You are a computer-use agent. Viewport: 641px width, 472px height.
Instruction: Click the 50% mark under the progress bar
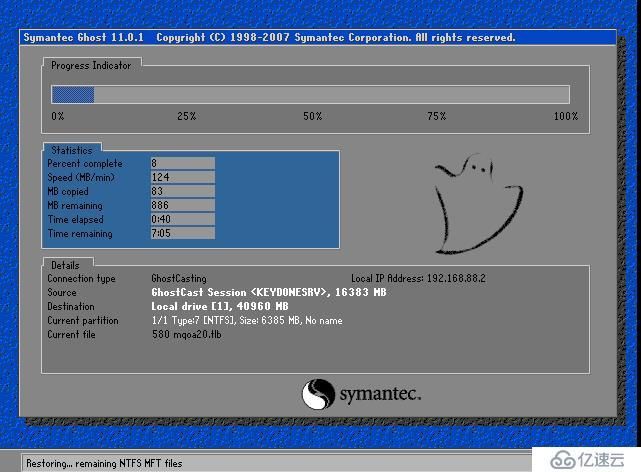[x=313, y=117]
